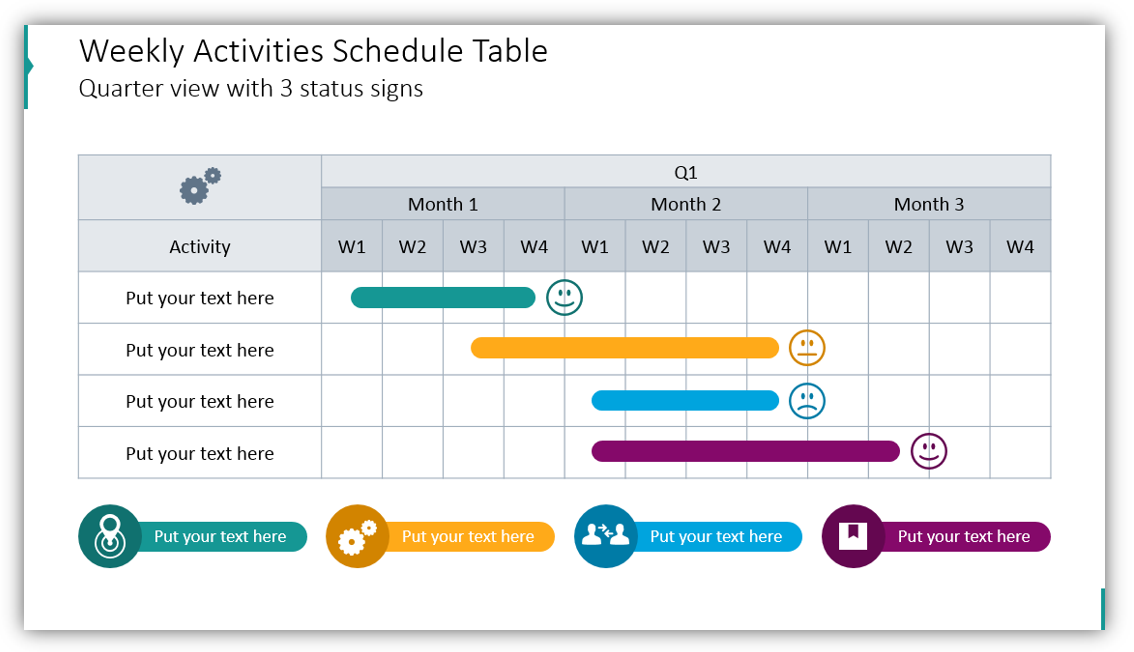This screenshot has height=652, width=1134.
Task: Click the purple smiley status face
Action: [x=929, y=451]
